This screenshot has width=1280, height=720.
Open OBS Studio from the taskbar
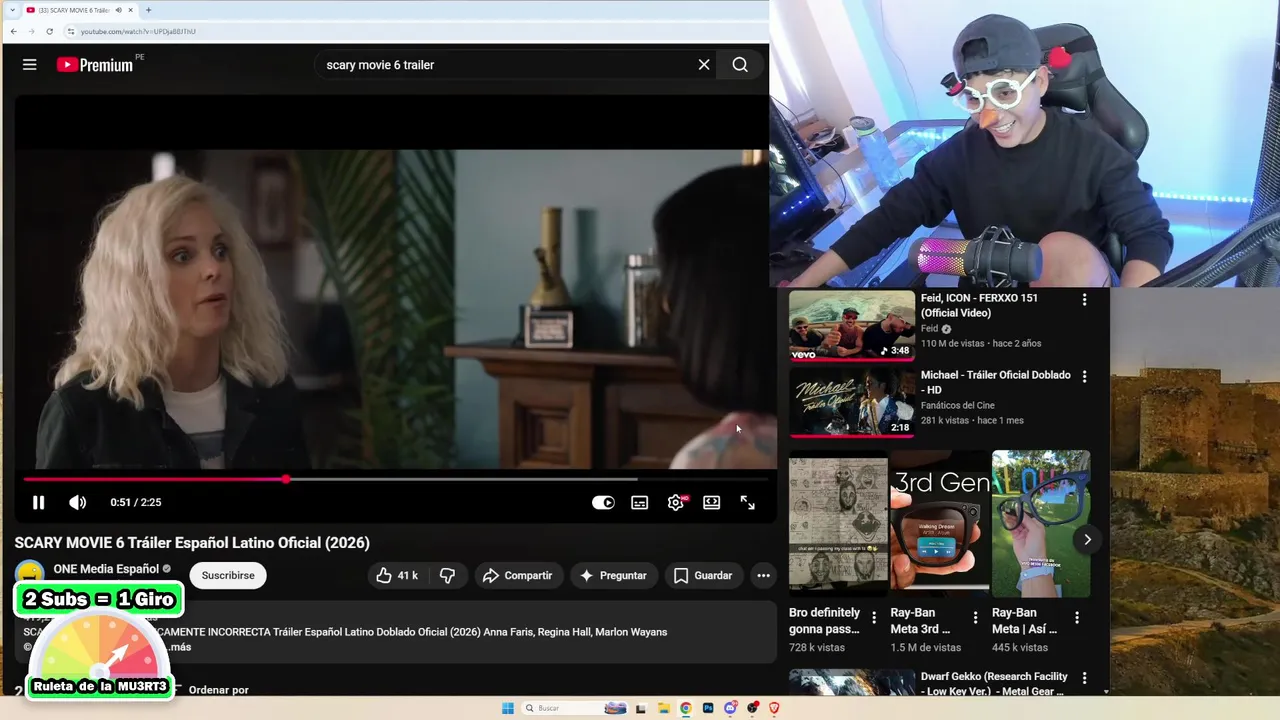[x=752, y=708]
